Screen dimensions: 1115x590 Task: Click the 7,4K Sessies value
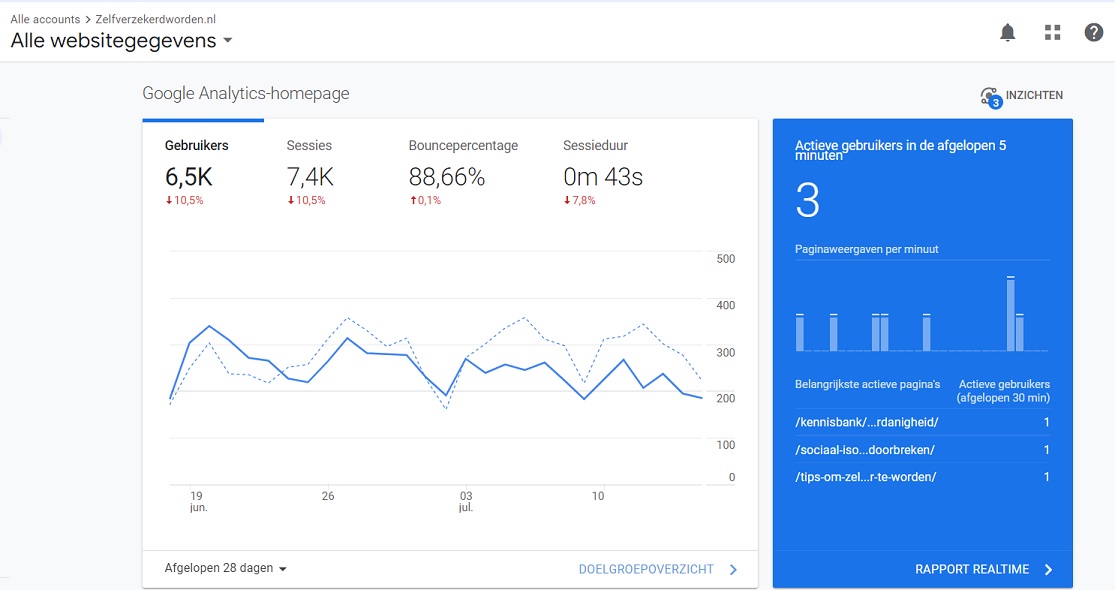coord(310,177)
